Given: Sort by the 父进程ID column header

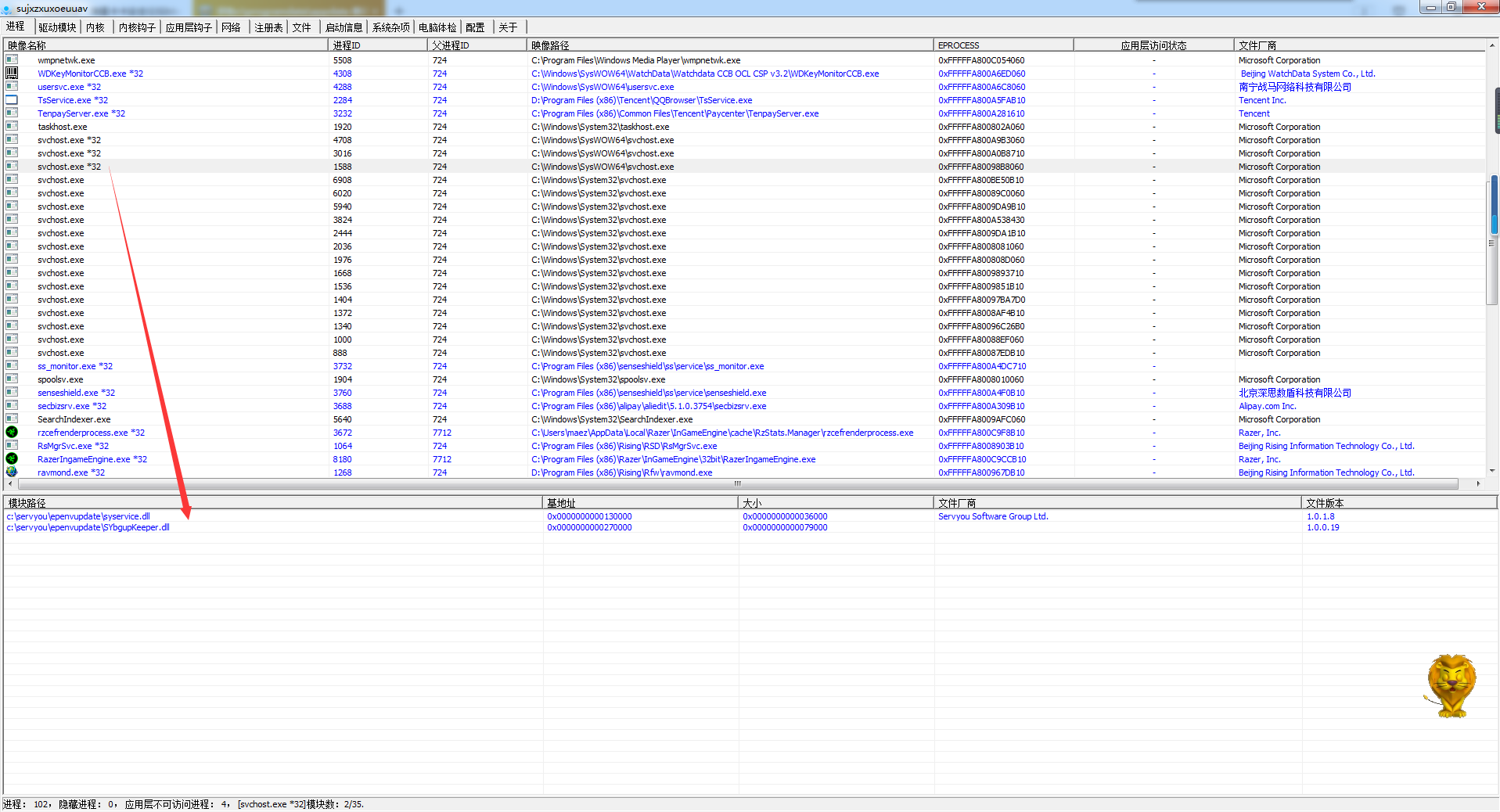Looking at the screenshot, I should [x=477, y=45].
